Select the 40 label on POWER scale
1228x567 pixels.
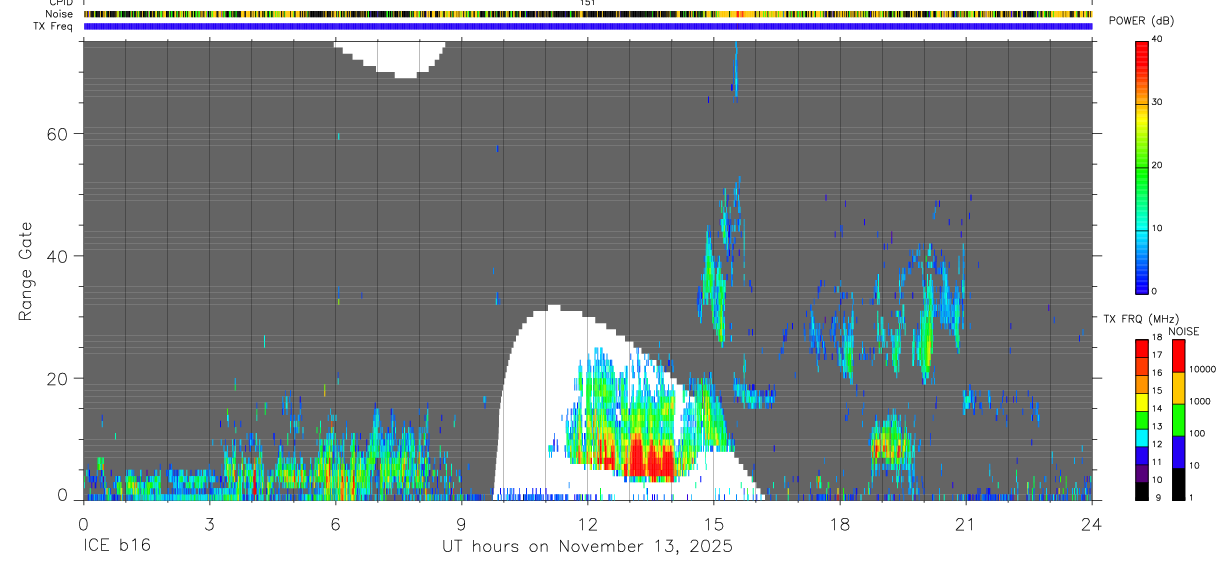1157,39
